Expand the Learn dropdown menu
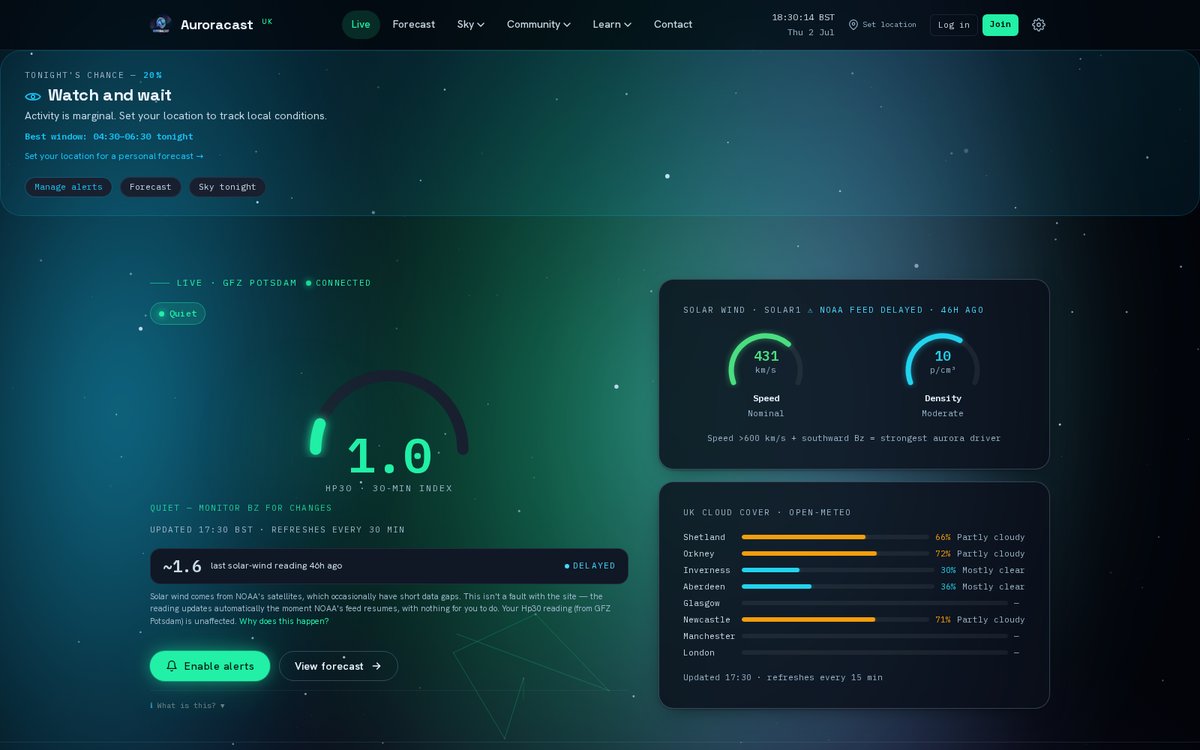The height and width of the screenshot is (750, 1200). 612,25
